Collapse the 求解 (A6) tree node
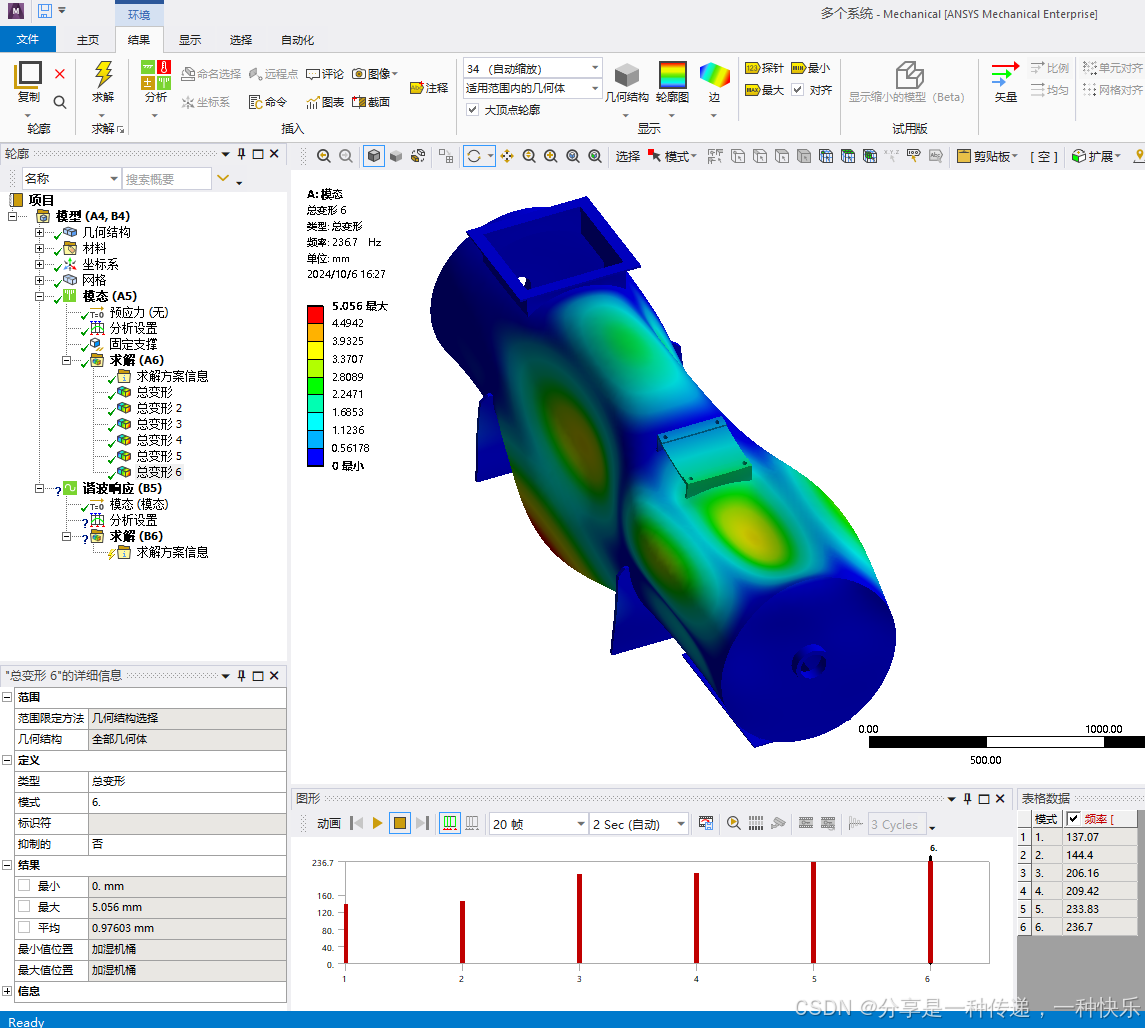Screen dimensions: 1145x1028 [x=66, y=361]
